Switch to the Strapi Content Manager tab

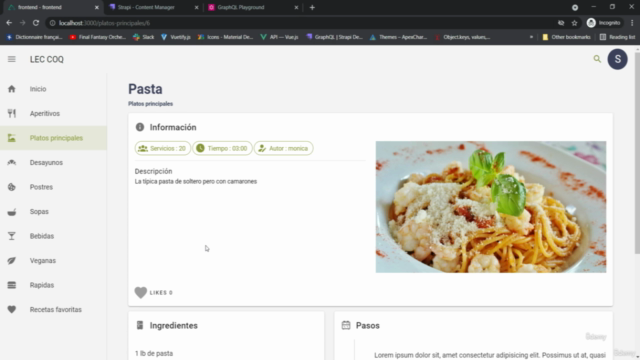click(152, 7)
